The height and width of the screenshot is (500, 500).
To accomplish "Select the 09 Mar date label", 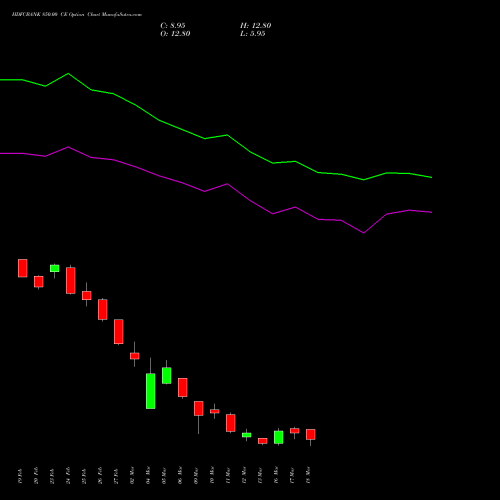I will (x=196, y=475).
